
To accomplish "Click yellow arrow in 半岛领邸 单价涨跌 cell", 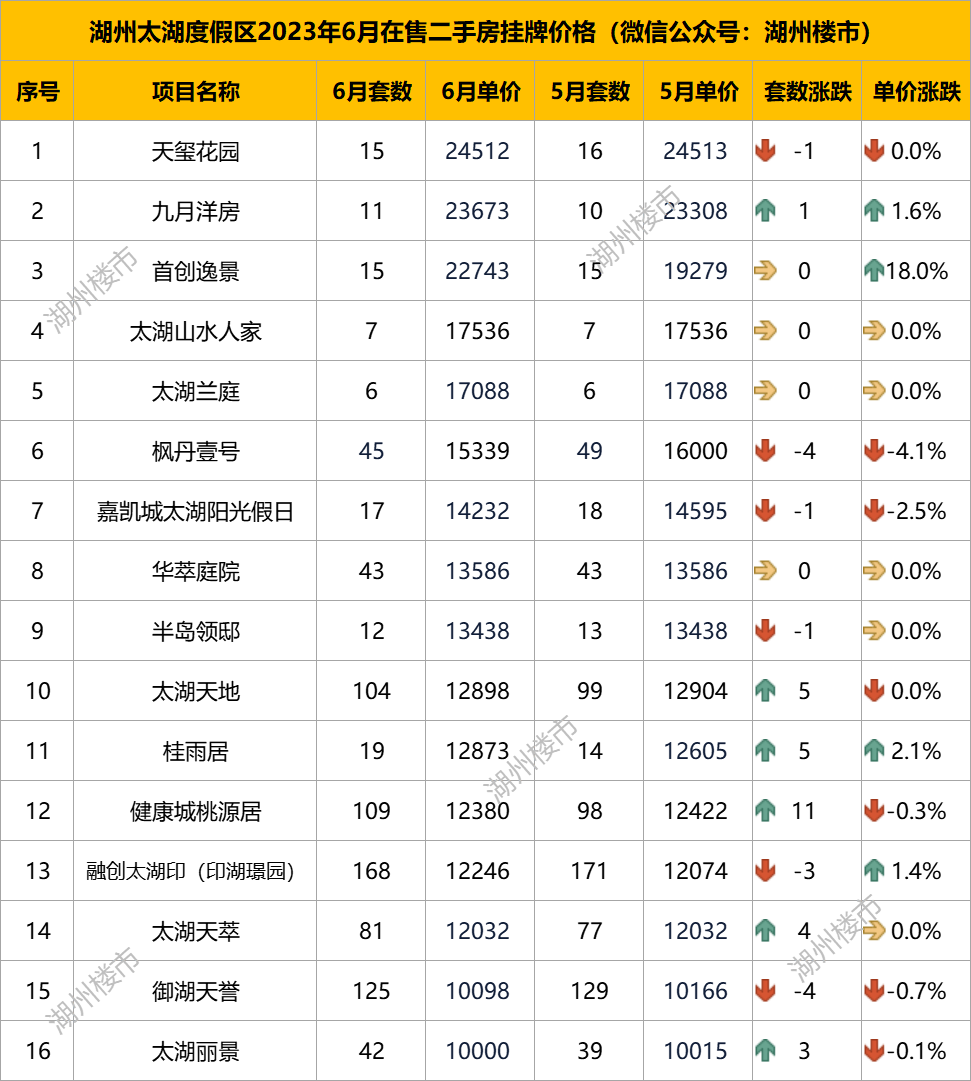I will 874,630.
